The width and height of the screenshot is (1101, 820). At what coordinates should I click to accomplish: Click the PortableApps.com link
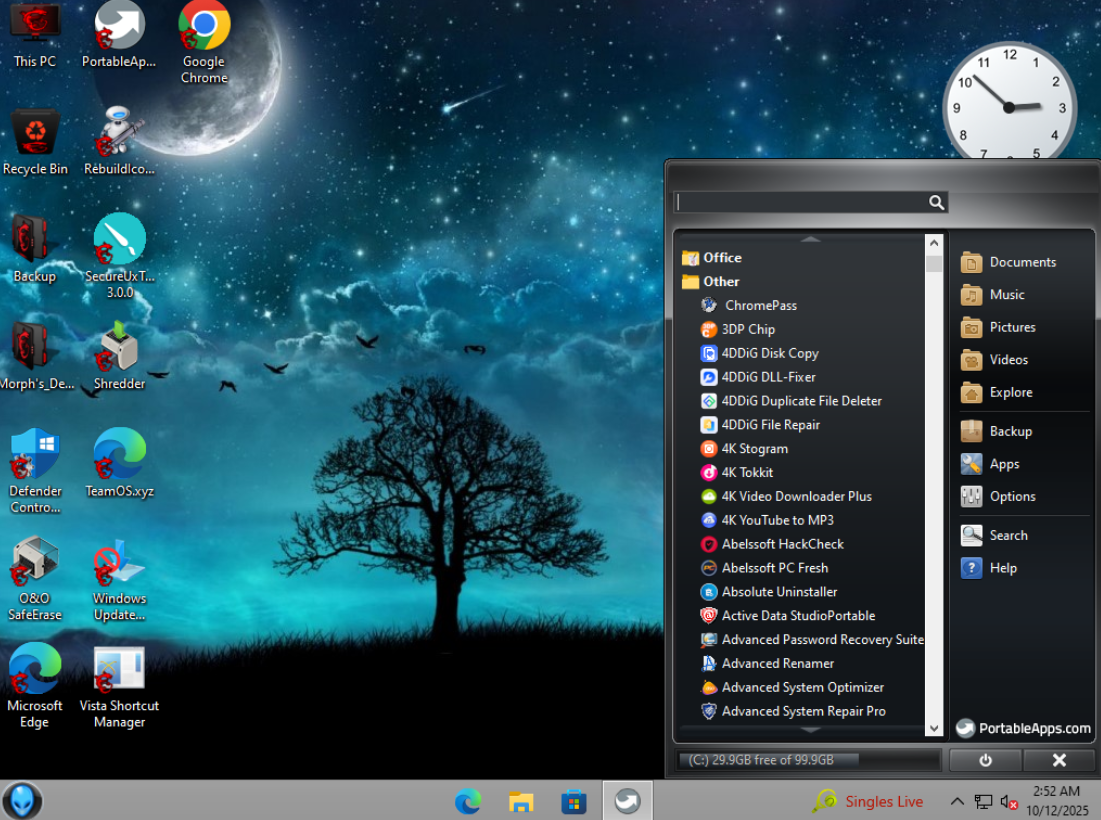coord(1023,728)
